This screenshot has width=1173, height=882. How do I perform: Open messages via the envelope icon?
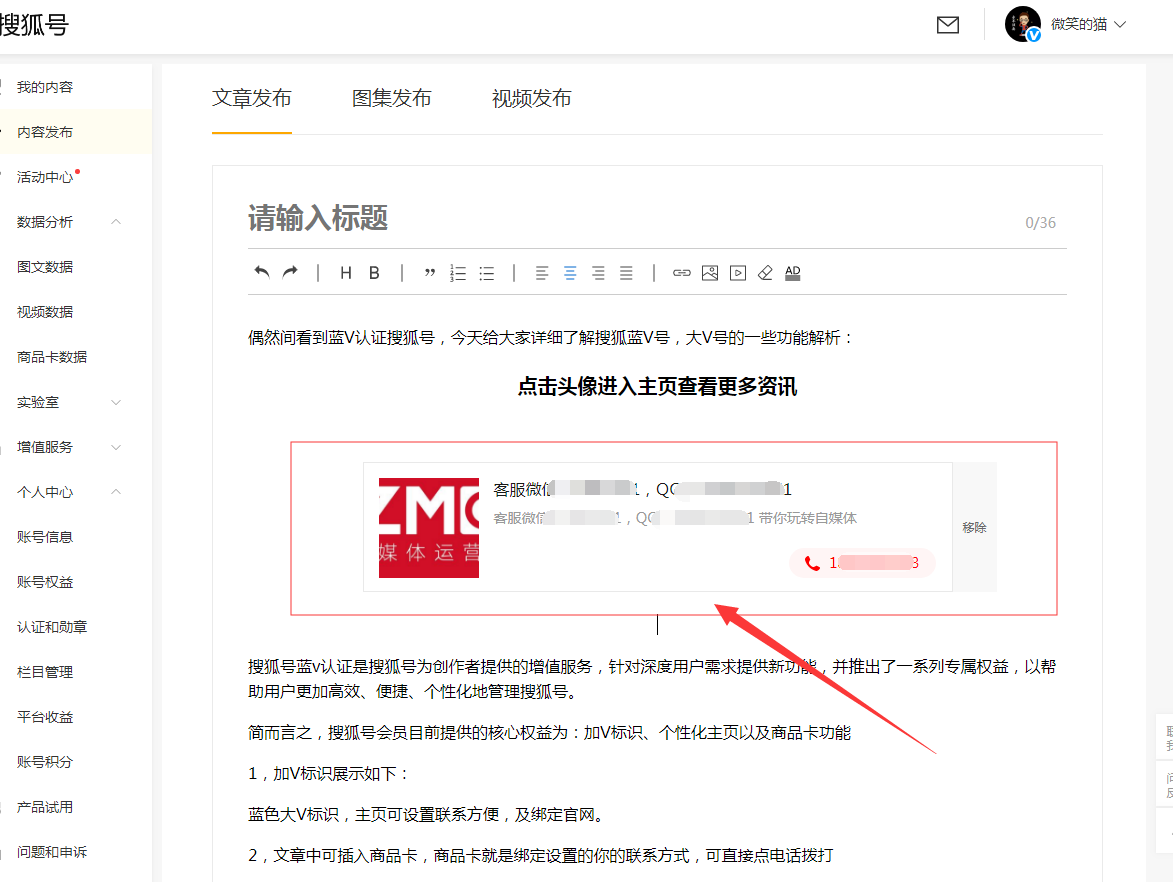(947, 24)
